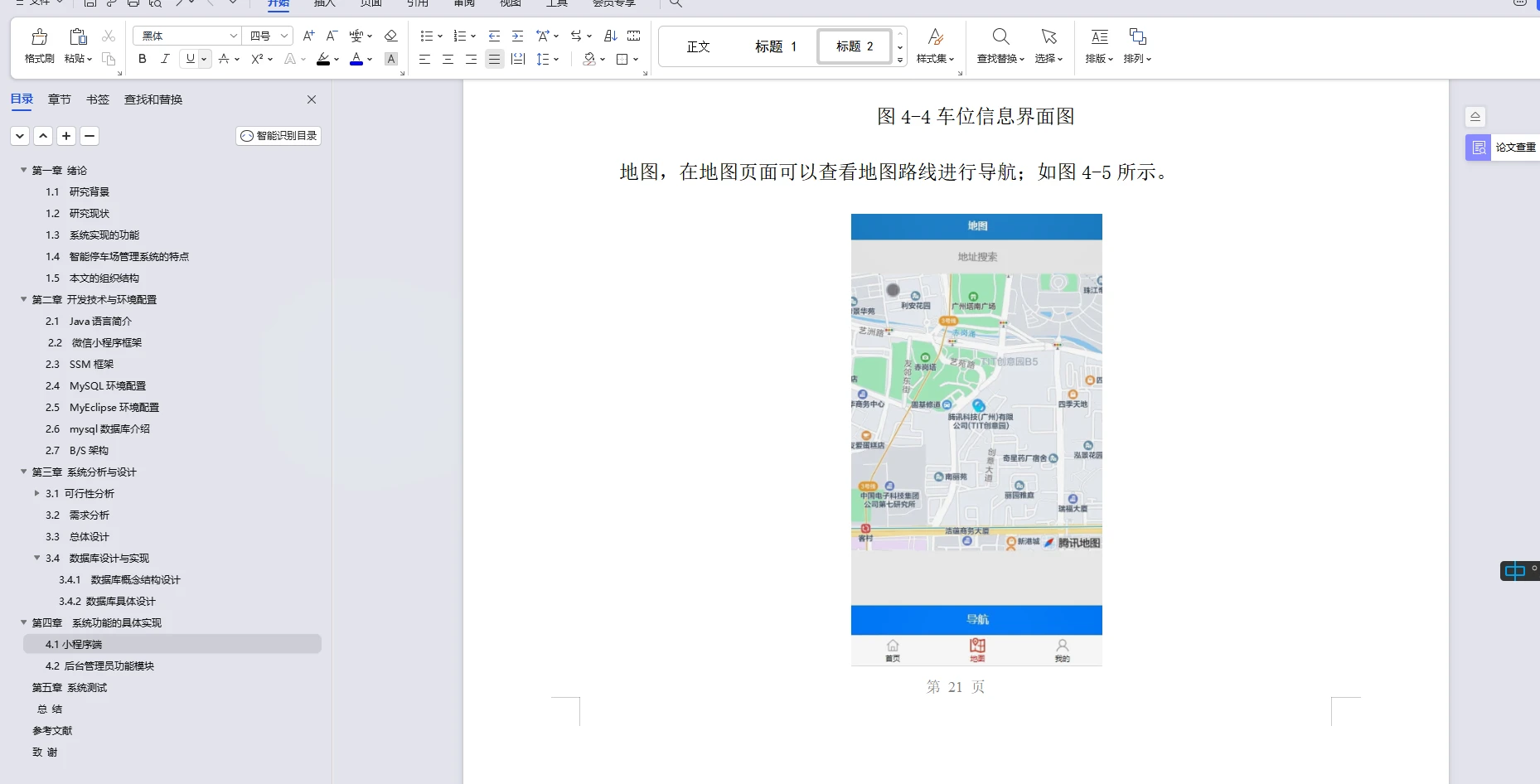Increase font size with A+ icon

308,36
